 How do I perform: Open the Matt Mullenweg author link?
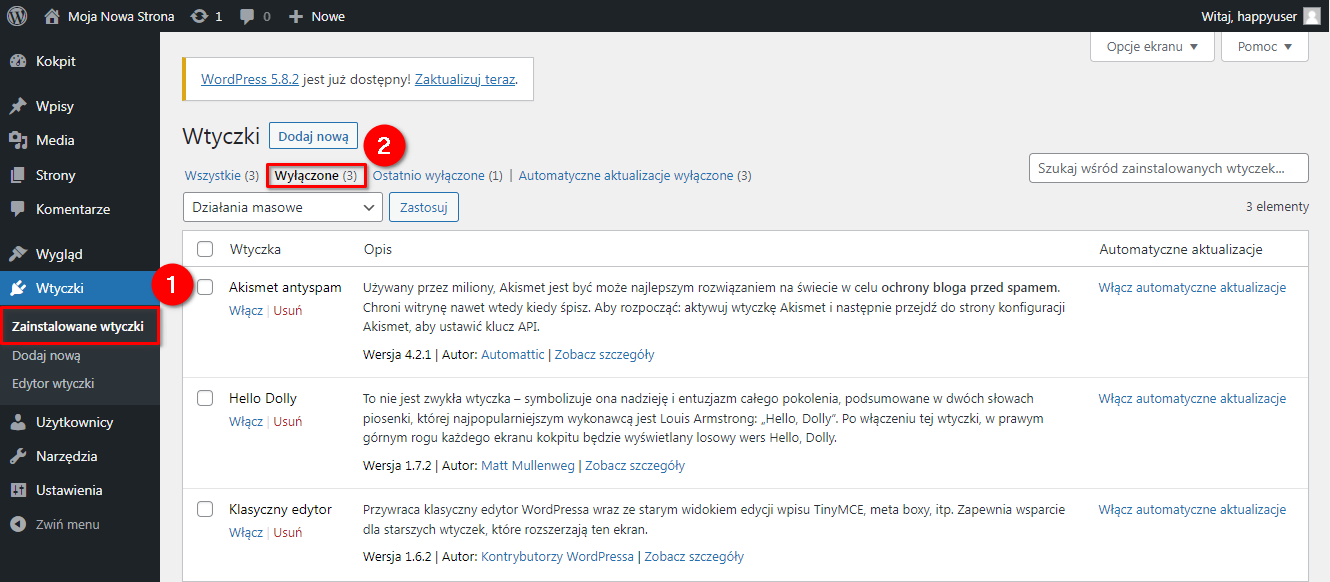[x=528, y=465]
